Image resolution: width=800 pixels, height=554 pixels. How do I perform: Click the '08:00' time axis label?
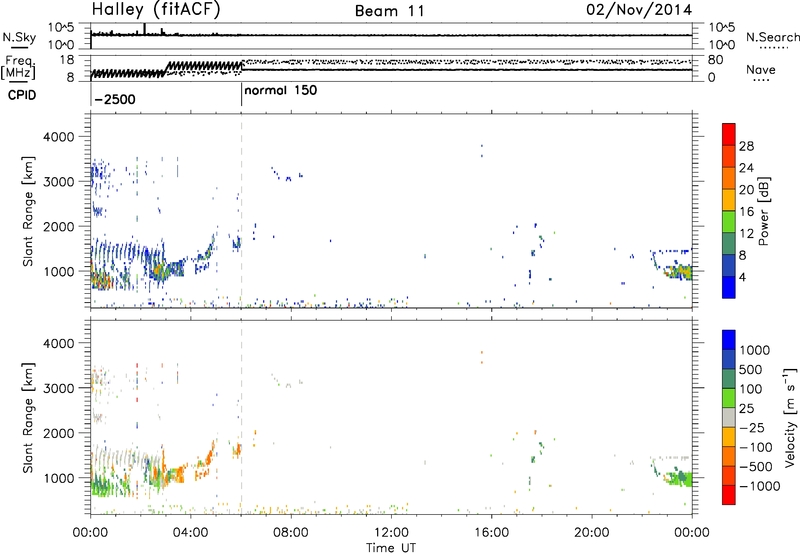pyautogui.click(x=290, y=533)
